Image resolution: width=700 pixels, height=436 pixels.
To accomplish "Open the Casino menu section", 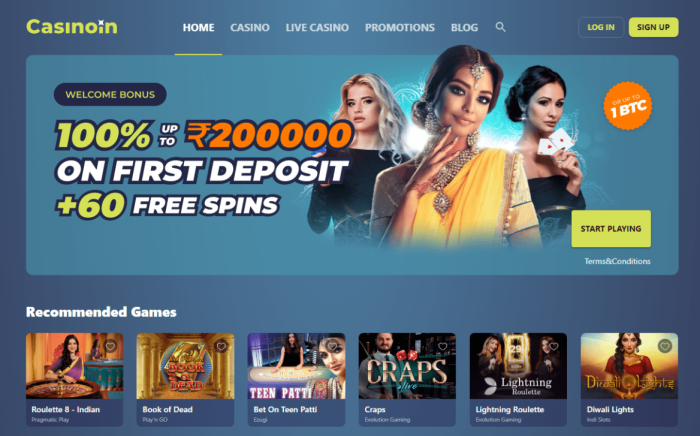I will 250,28.
